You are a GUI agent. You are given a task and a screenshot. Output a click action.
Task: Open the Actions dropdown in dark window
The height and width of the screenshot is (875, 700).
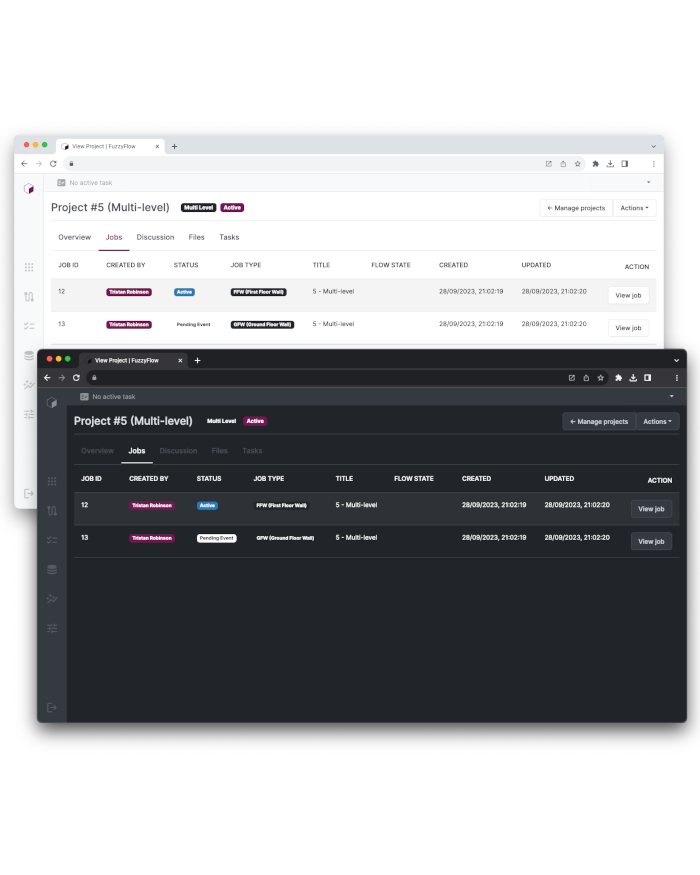657,422
